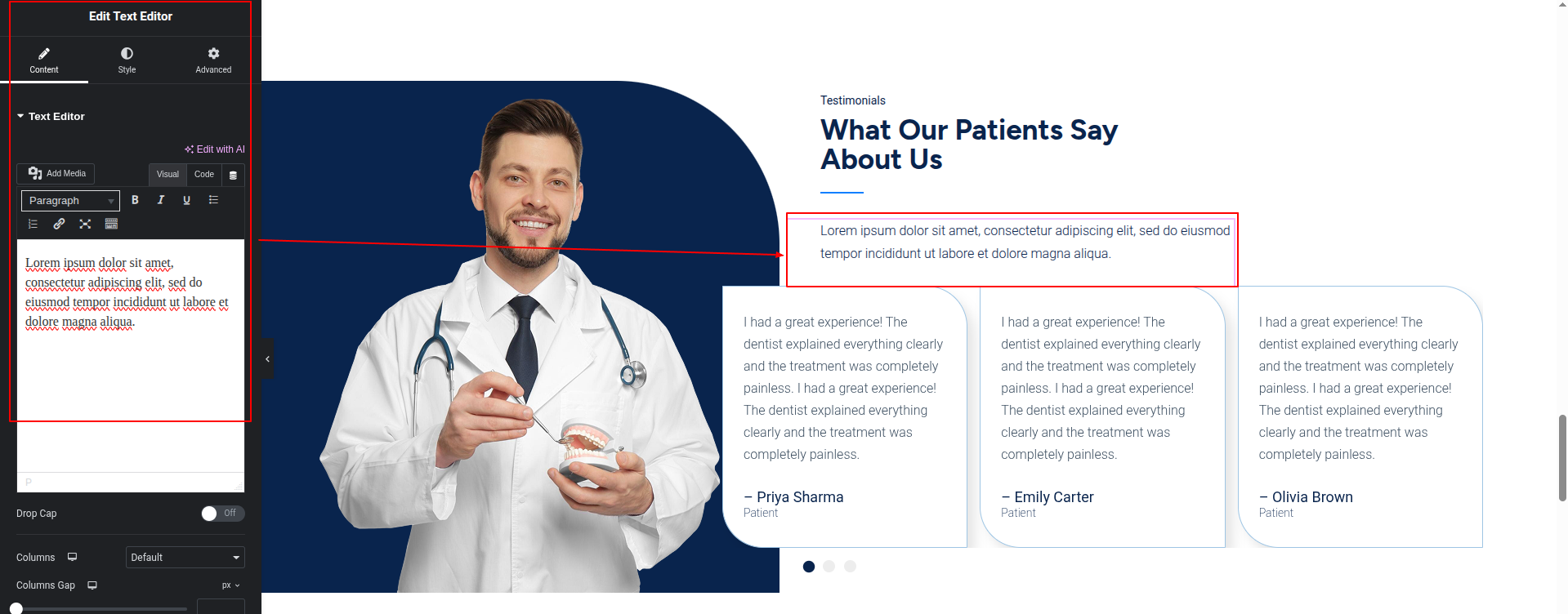Screen dimensions: 1568x614
Task: Insert or edit link icon
Action: click(x=59, y=224)
